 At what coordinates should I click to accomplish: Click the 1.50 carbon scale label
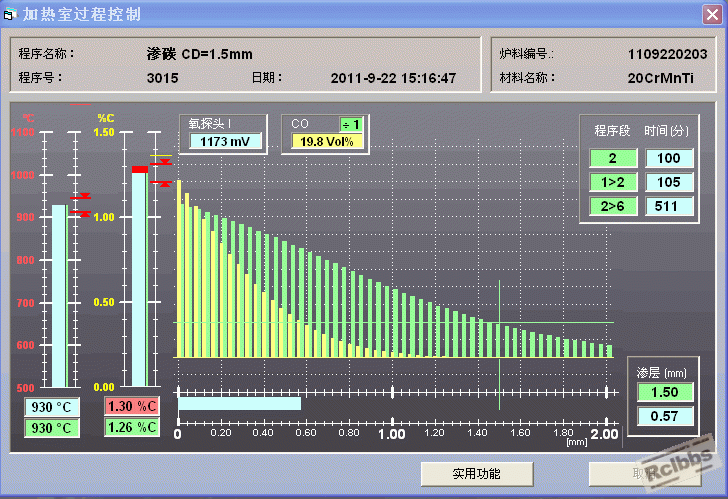click(x=104, y=132)
